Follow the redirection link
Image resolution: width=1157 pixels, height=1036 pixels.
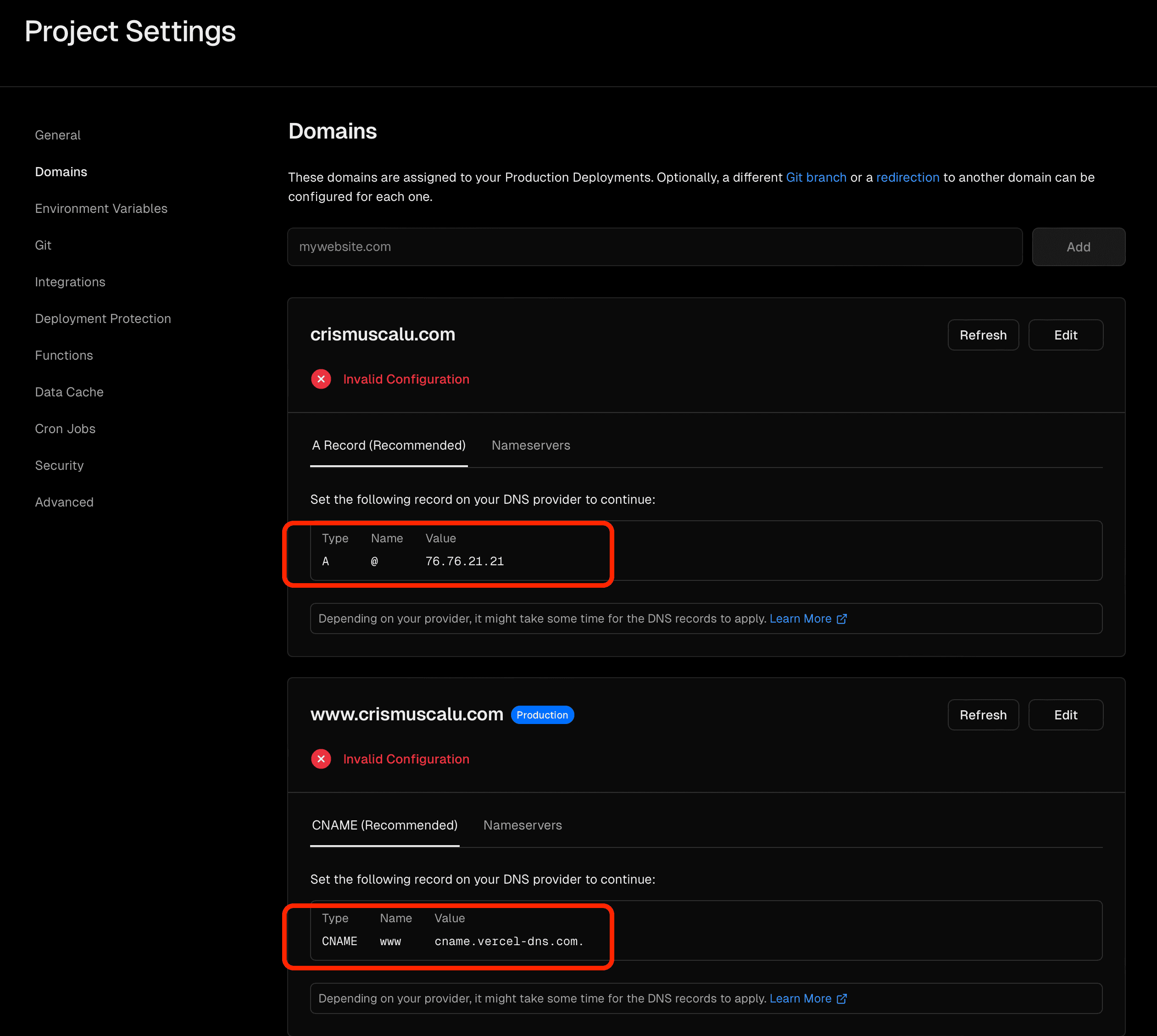click(x=907, y=178)
